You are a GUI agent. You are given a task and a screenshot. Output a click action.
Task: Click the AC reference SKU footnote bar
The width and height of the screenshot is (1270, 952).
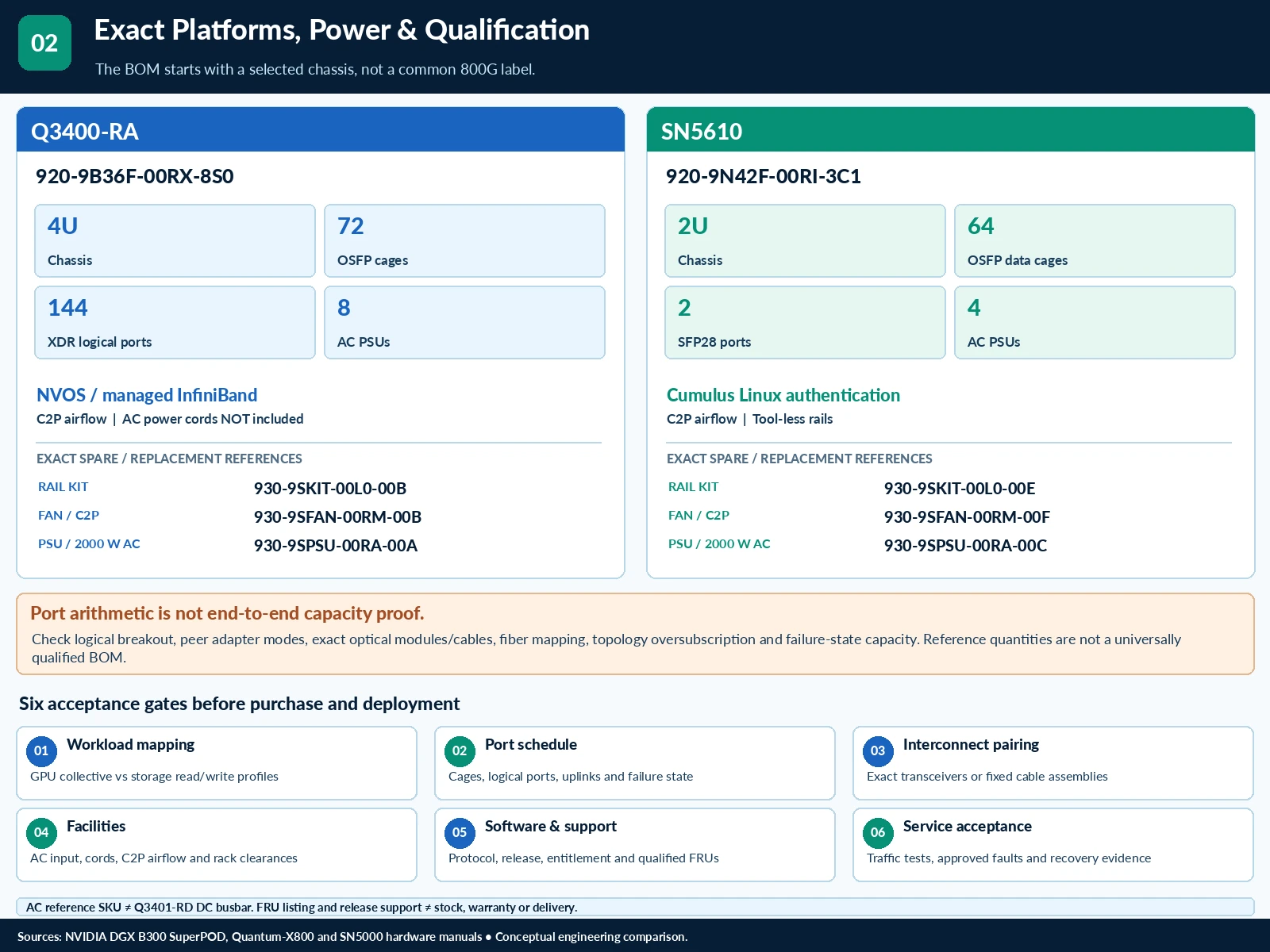635,907
